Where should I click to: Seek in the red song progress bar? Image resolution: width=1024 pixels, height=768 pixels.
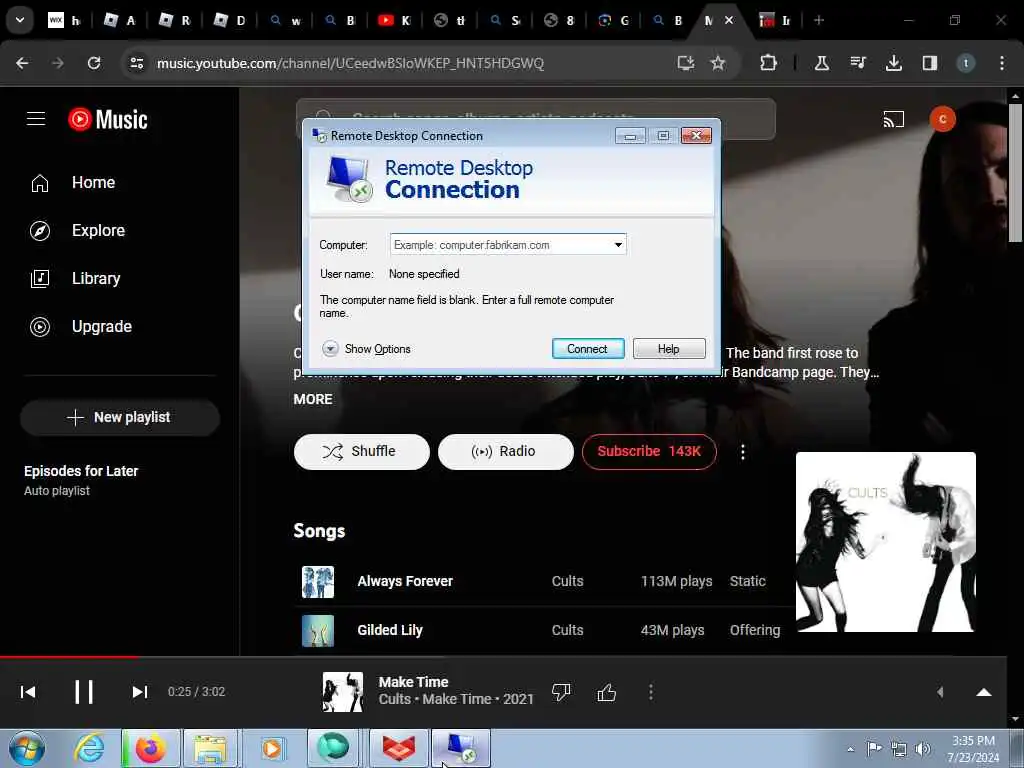coord(504,656)
